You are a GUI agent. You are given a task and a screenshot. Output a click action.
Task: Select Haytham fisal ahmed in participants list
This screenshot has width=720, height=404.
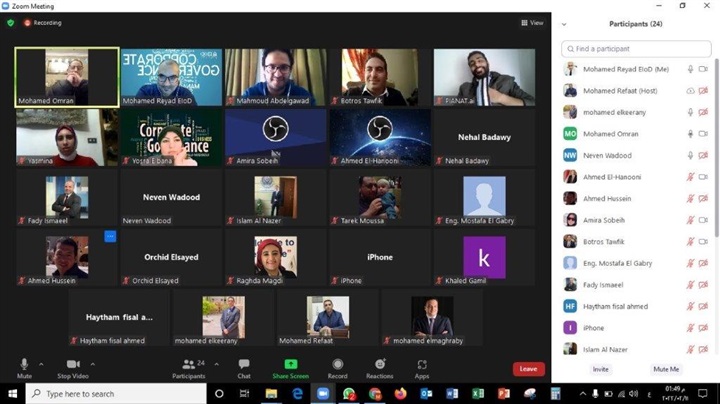pos(636,307)
